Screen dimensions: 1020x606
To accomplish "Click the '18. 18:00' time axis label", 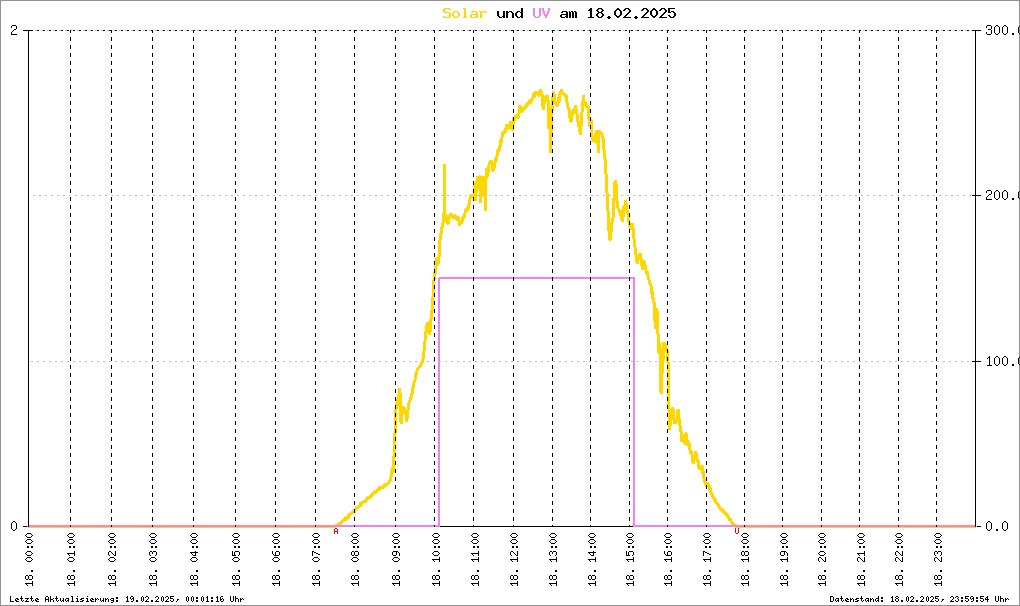I will [744, 560].
